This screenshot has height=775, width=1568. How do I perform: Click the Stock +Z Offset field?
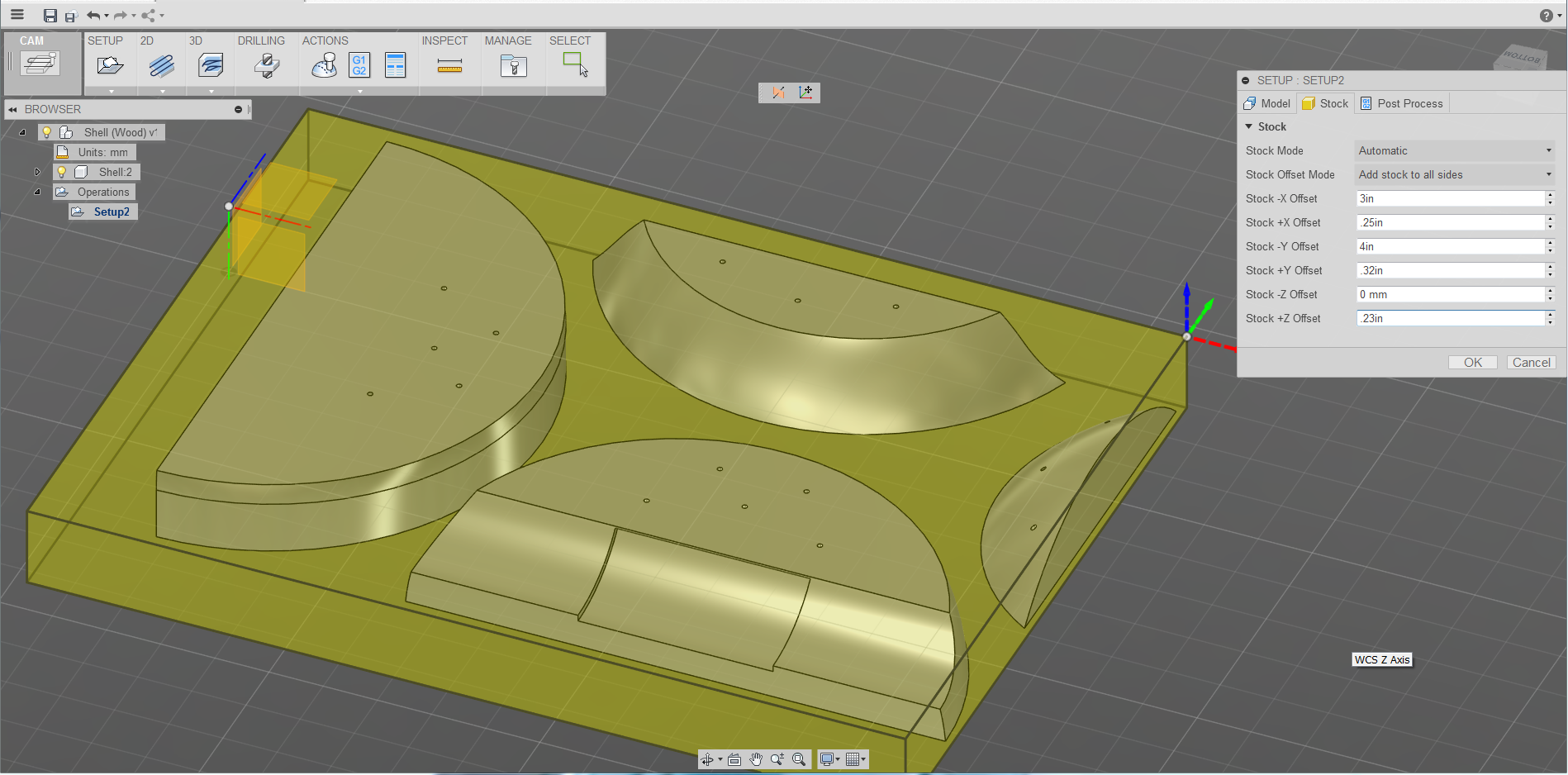(x=1451, y=318)
